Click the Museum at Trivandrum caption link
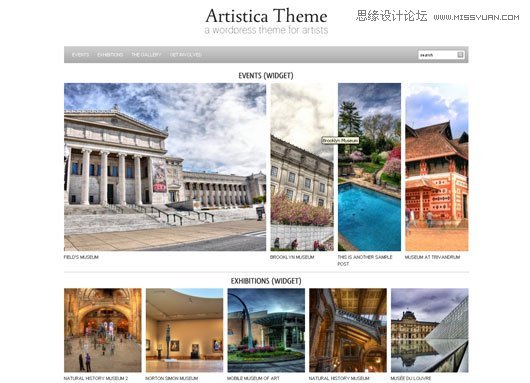The height and width of the screenshot is (383, 530). [x=432, y=257]
